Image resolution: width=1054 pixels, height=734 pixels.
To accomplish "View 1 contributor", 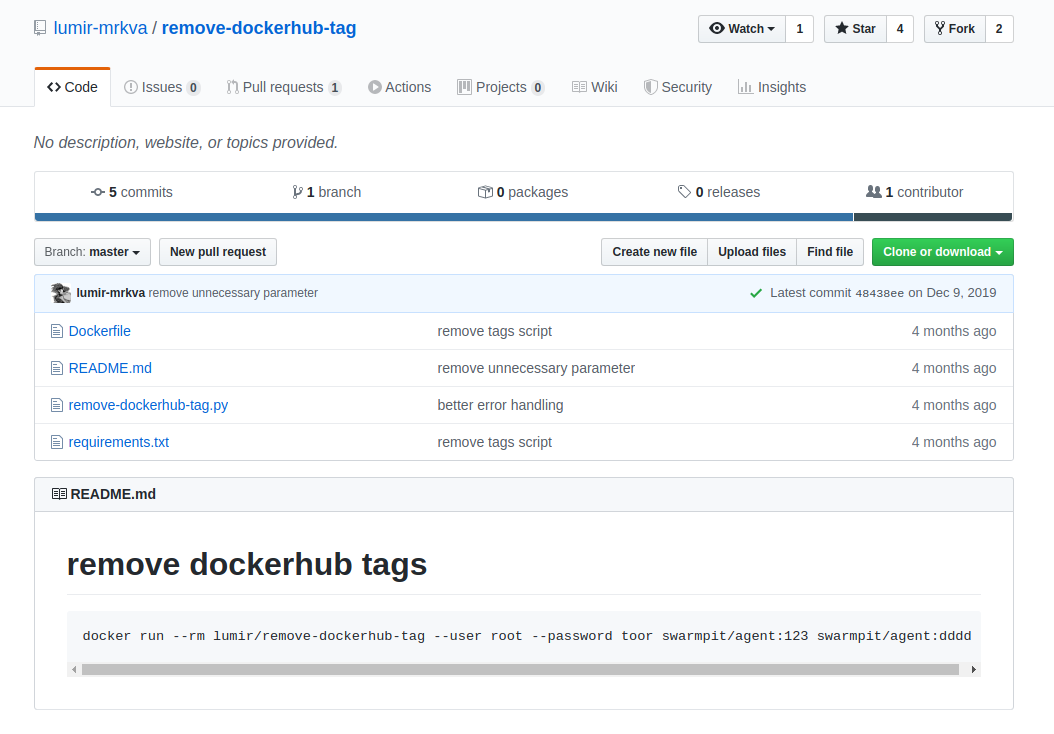I will pos(914,192).
